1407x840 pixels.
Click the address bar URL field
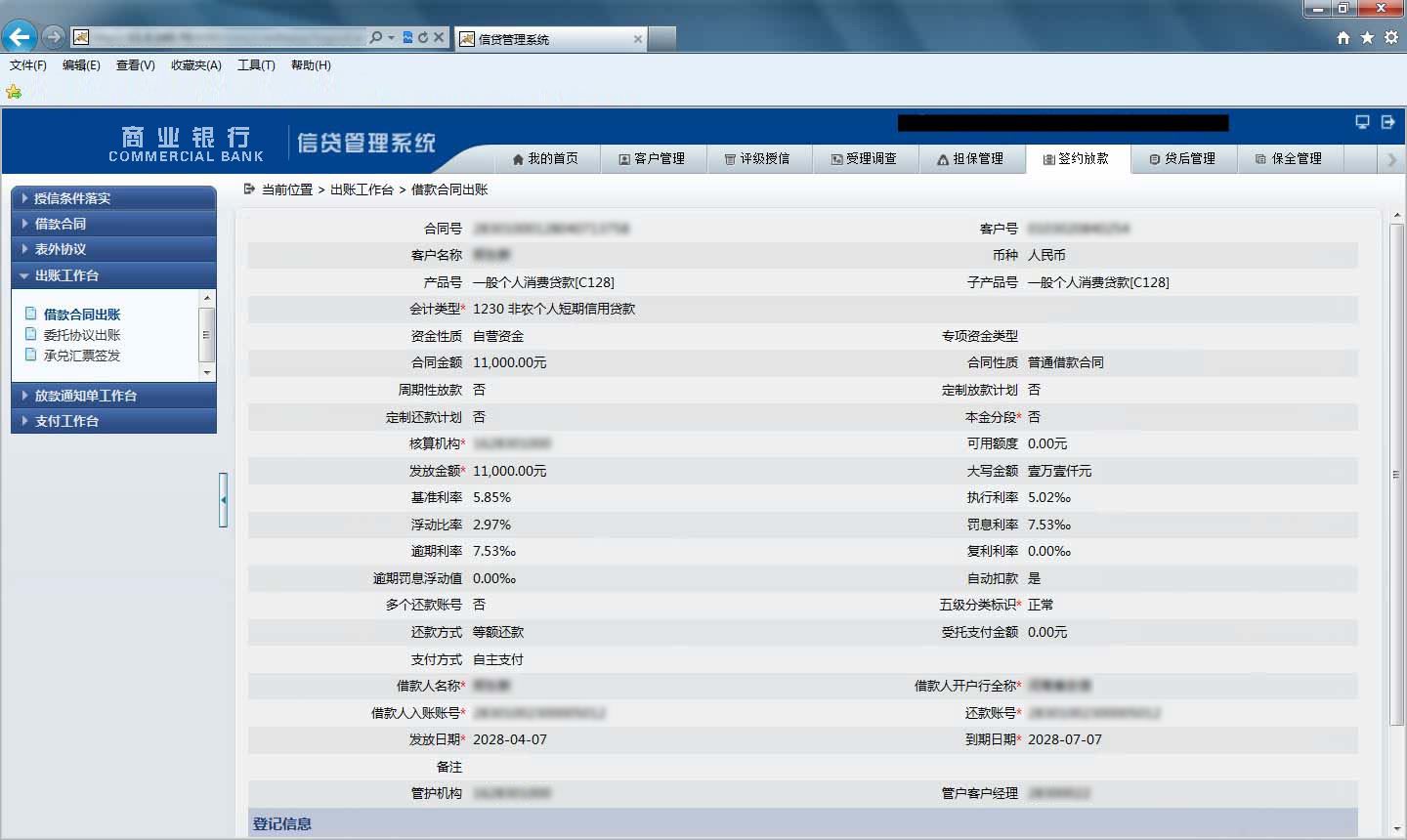click(x=229, y=37)
